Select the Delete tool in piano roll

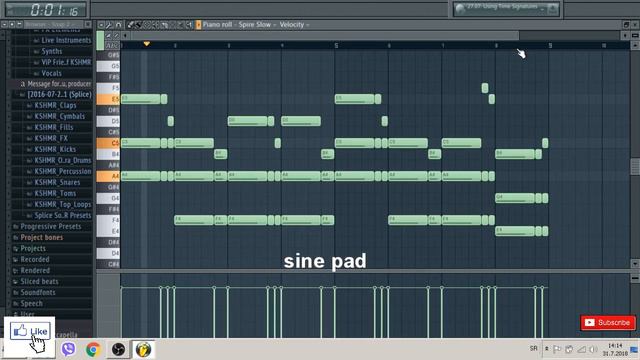click(x=147, y=25)
